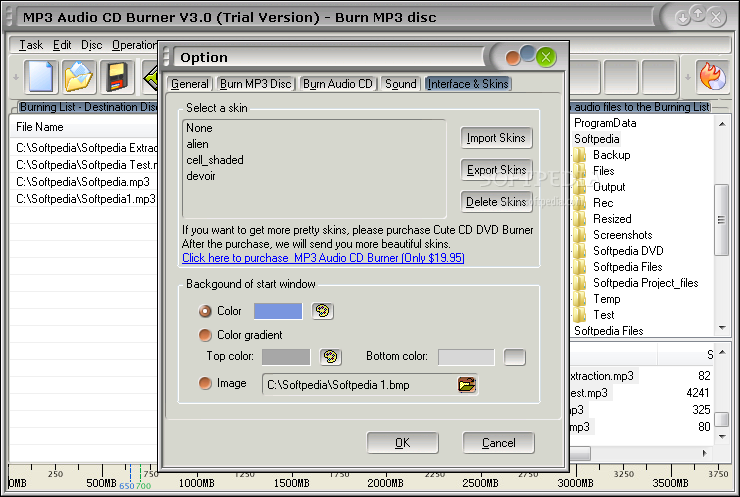Save using the floppy disk toolbar icon
Image resolution: width=740 pixels, height=497 pixels.
point(116,76)
